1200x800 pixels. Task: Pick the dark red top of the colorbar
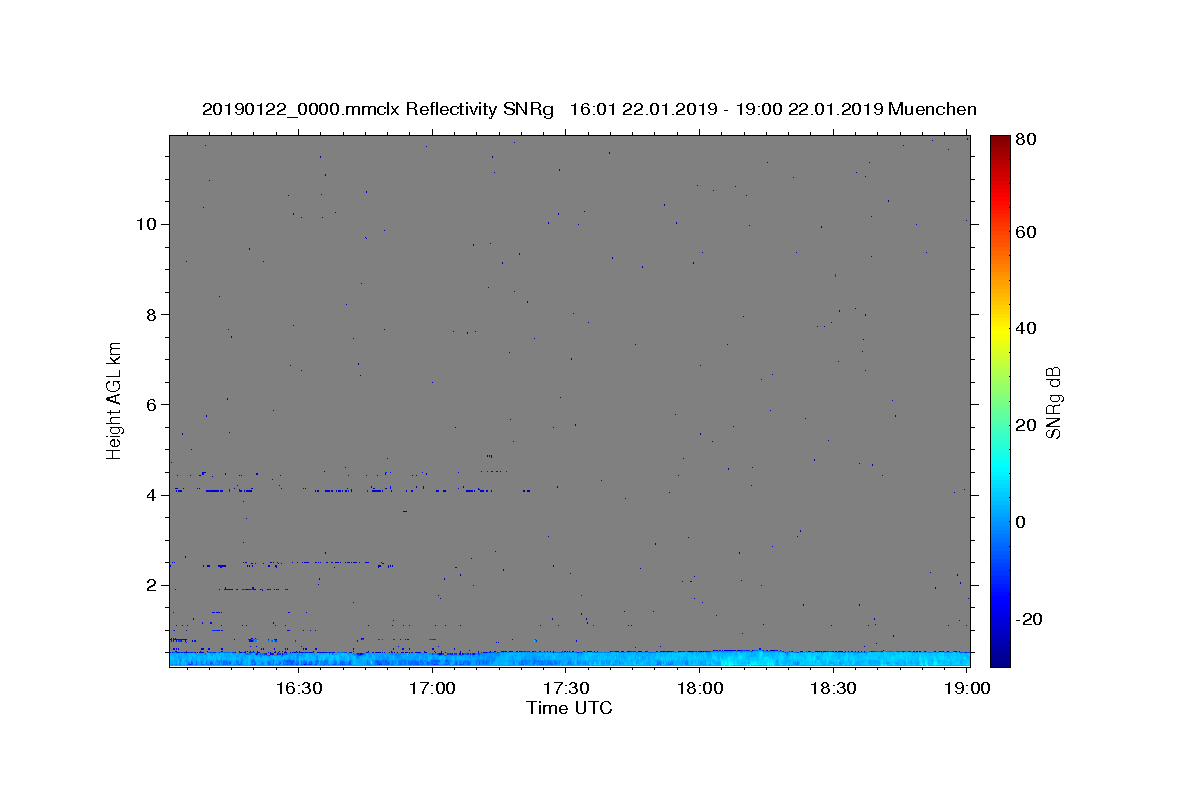click(x=1000, y=142)
